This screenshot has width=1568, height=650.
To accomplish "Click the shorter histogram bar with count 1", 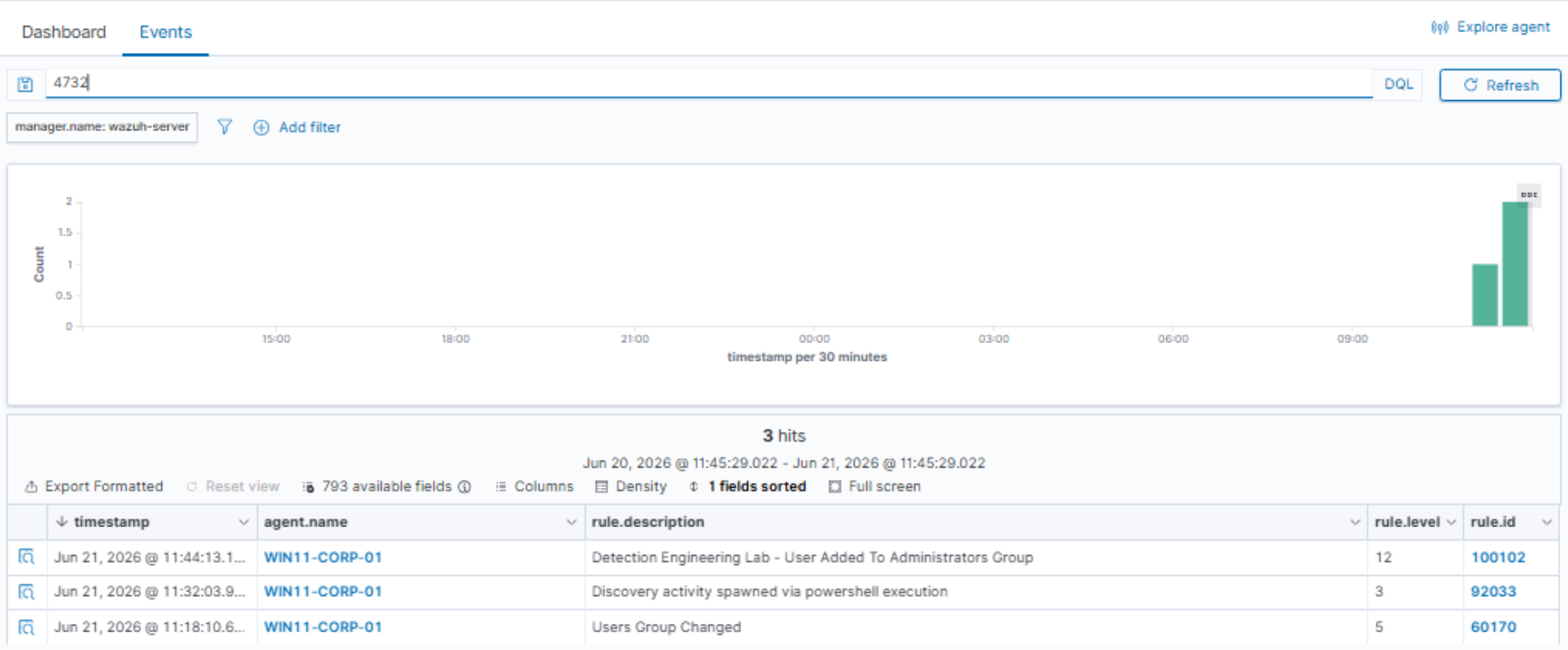I will (x=1485, y=295).
